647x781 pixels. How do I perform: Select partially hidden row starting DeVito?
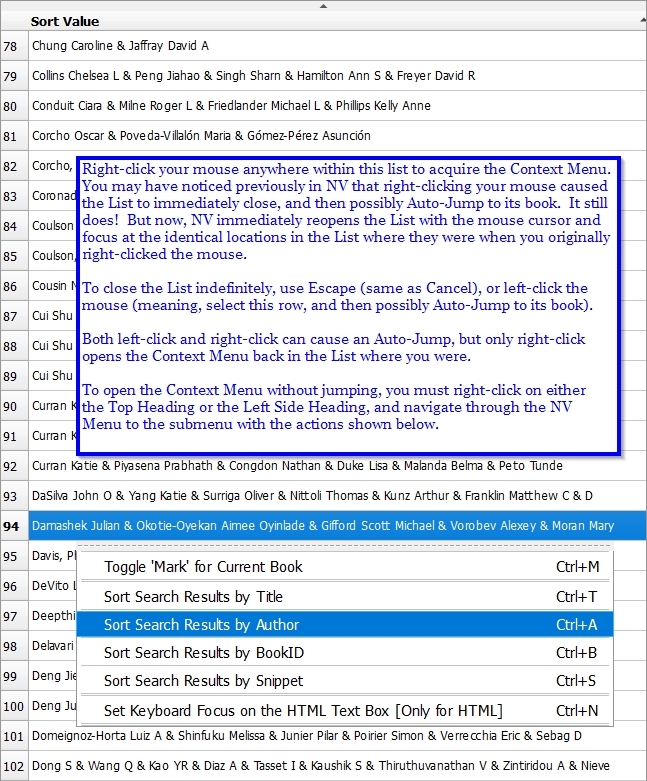pyautogui.click(x=53, y=585)
